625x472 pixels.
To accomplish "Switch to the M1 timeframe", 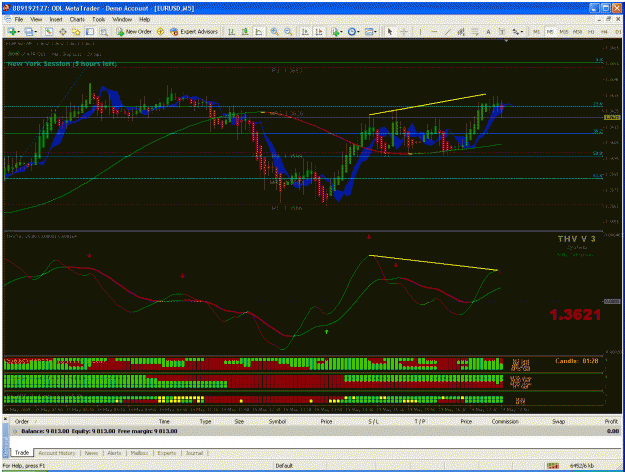I will (x=537, y=31).
